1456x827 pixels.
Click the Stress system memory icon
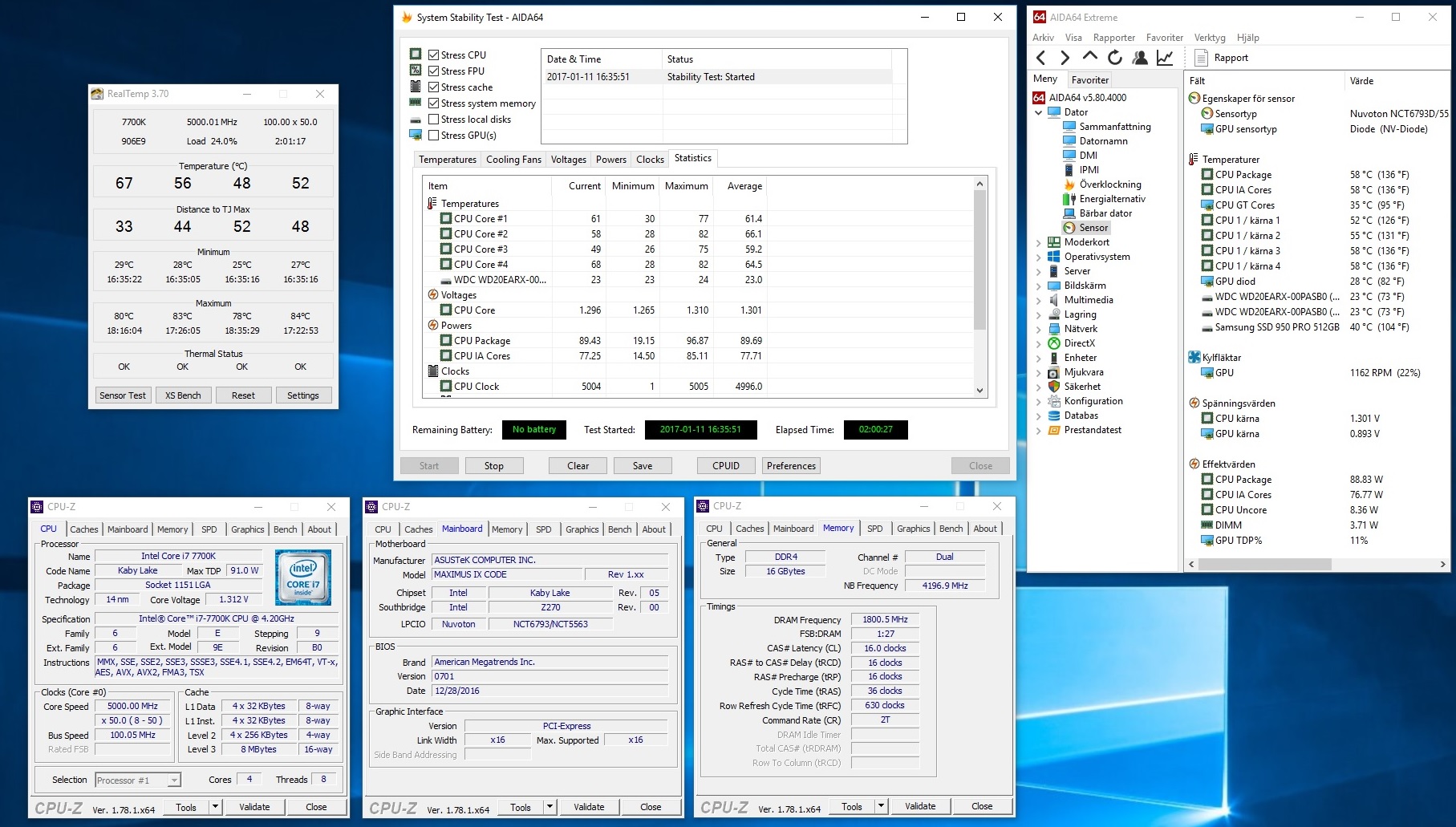[416, 103]
